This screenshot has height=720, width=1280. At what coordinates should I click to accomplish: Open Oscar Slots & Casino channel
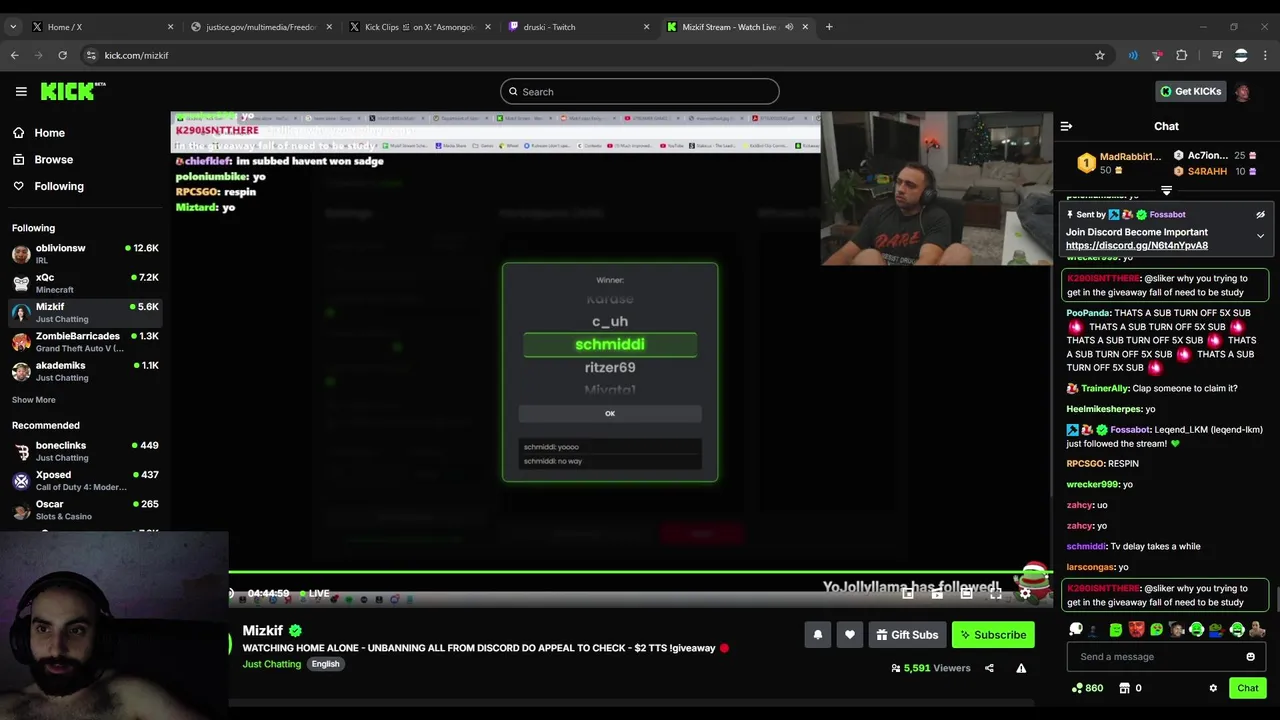click(85, 510)
